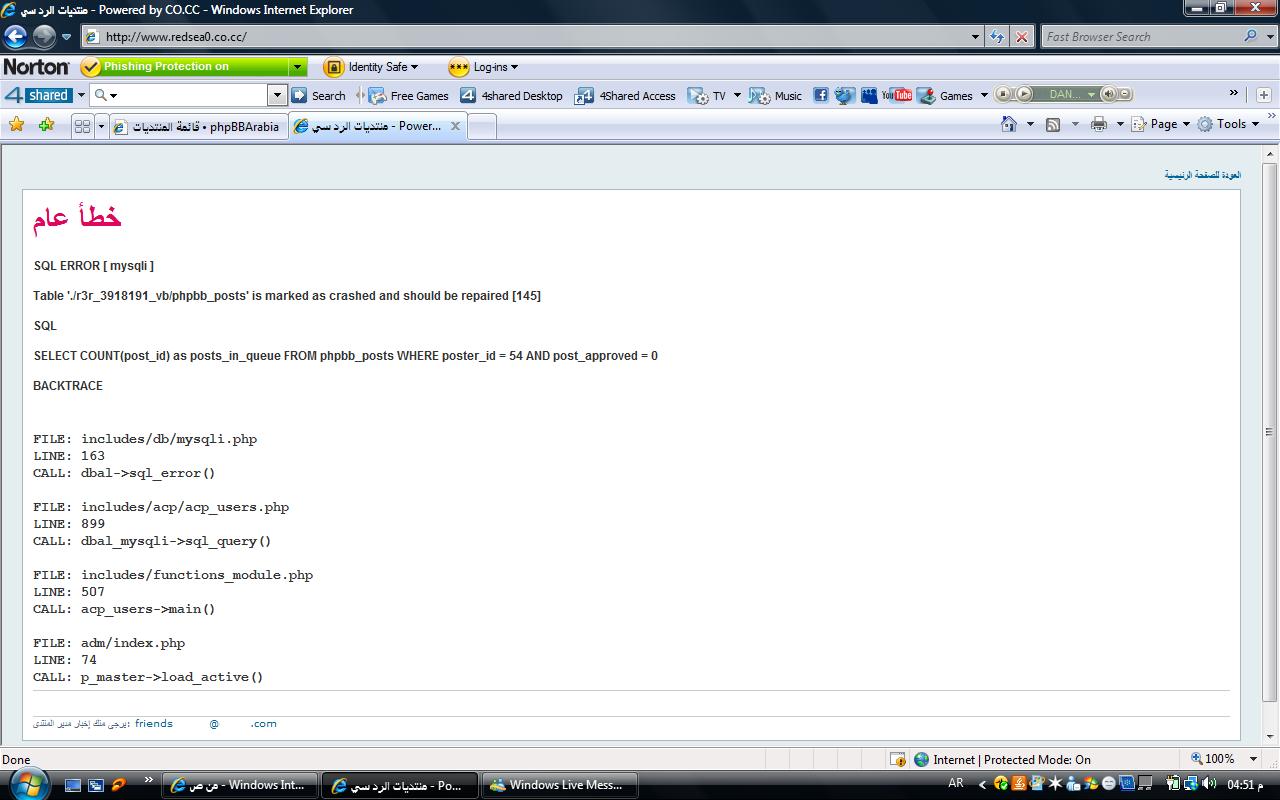Click the Facebook icon in 4shared toolbar
The width and height of the screenshot is (1280, 800).
coord(820,95)
